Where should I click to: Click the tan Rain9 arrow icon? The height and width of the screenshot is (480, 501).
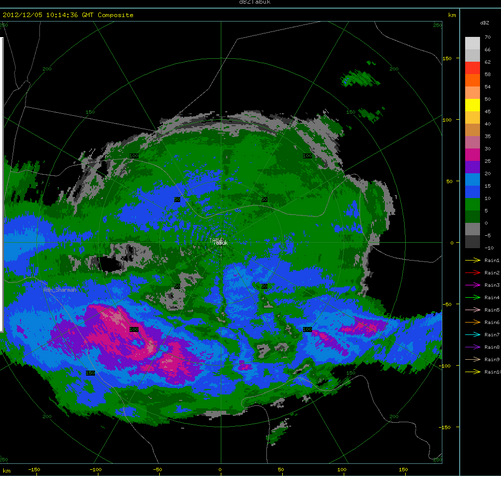[473, 359]
